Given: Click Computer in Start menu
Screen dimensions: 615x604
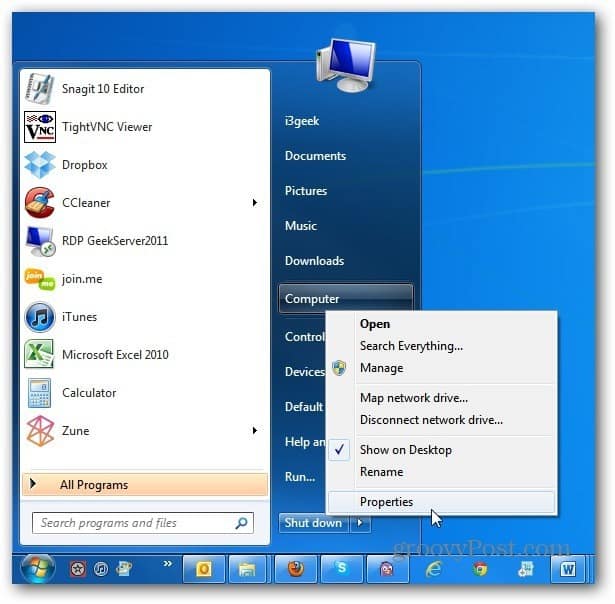Looking at the screenshot, I should [x=346, y=298].
